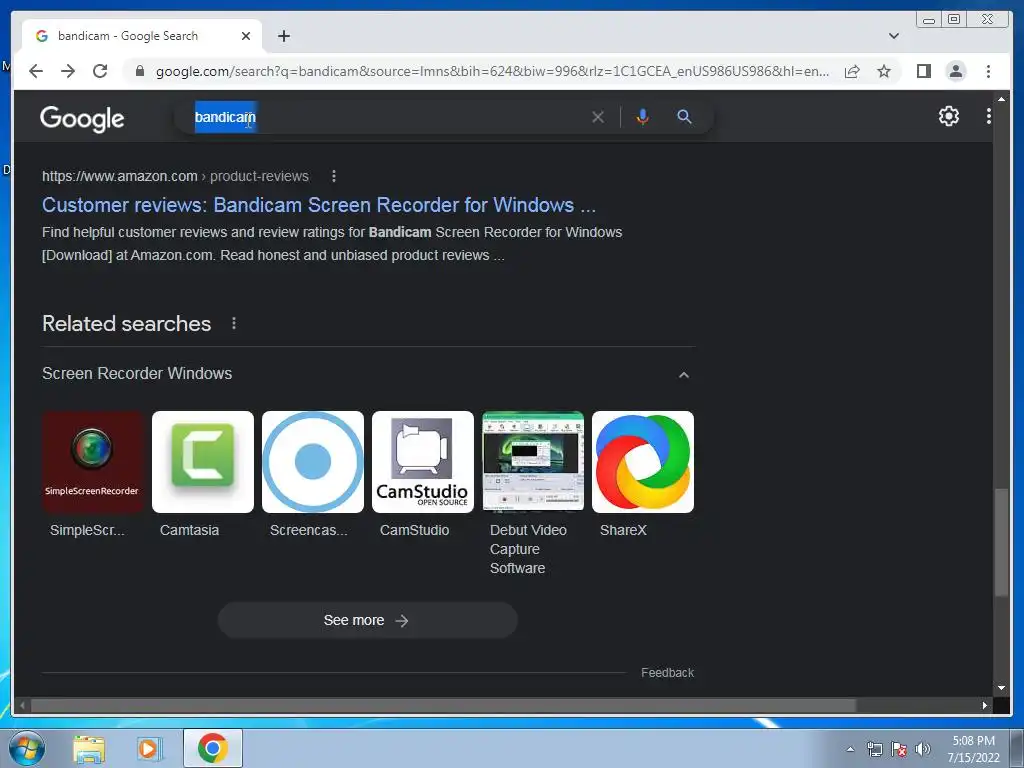Open the ShareX thumbnail
This screenshot has width=1024, height=768.
click(643, 462)
